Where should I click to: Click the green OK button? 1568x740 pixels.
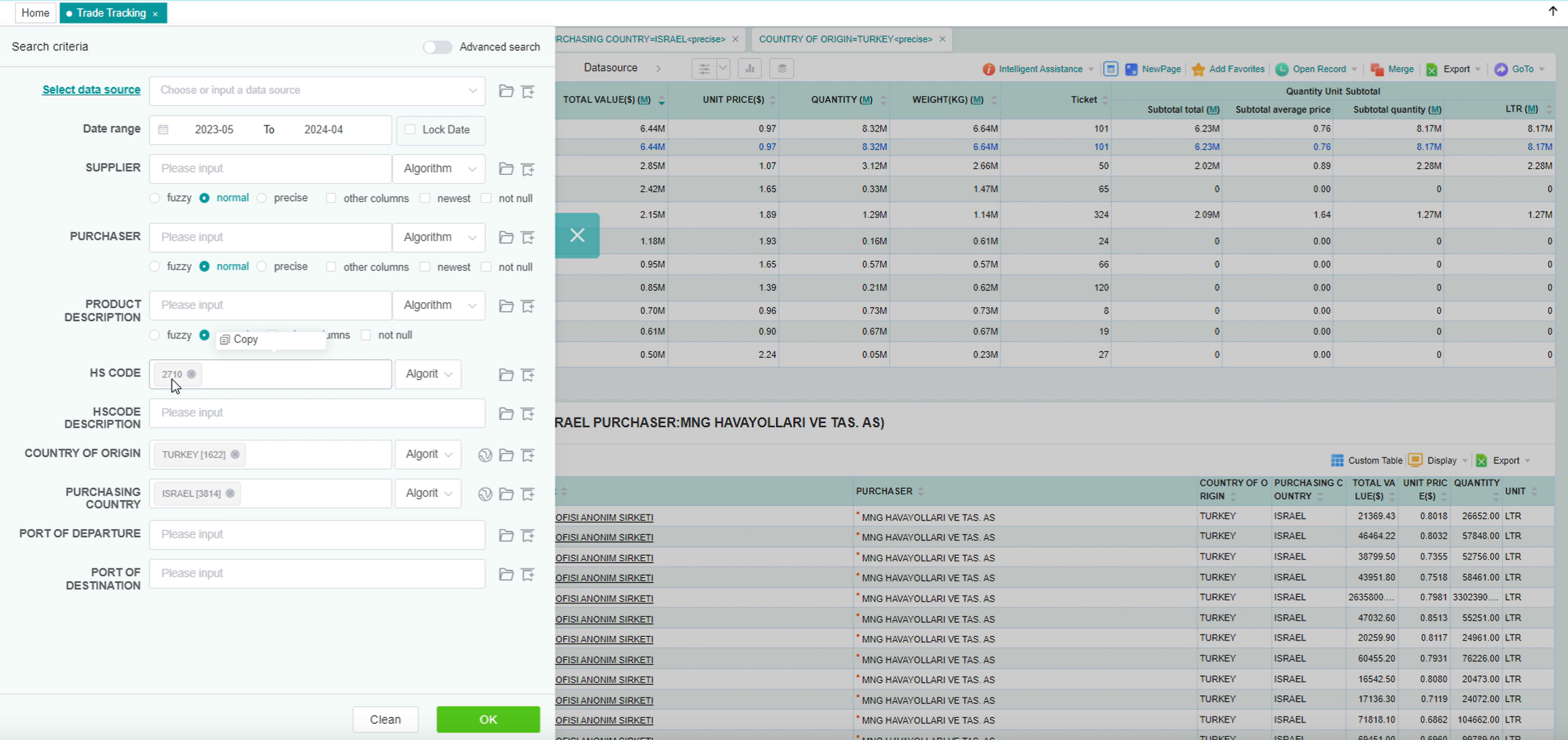488,720
